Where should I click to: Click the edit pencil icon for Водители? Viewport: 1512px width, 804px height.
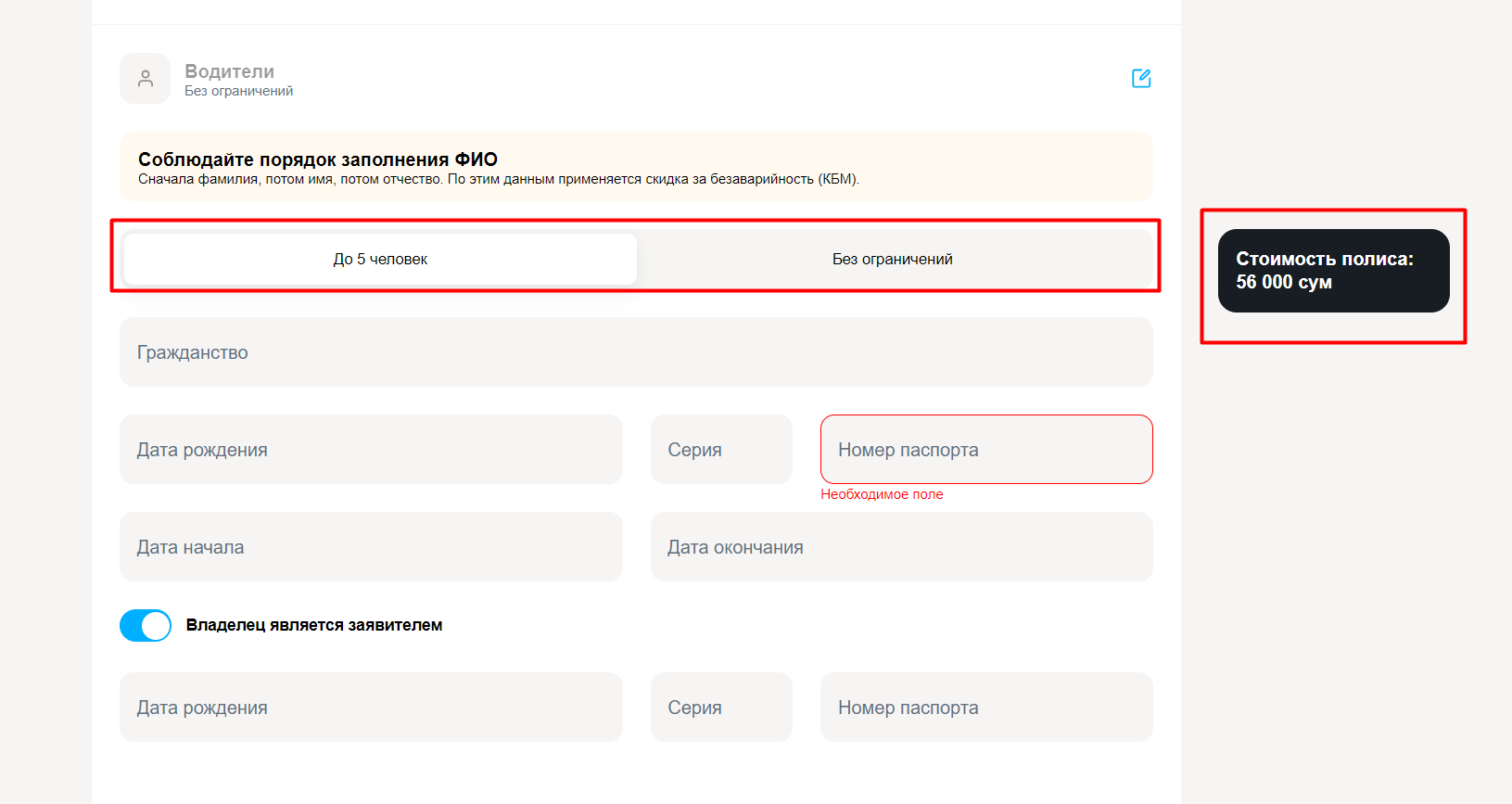[x=1141, y=78]
